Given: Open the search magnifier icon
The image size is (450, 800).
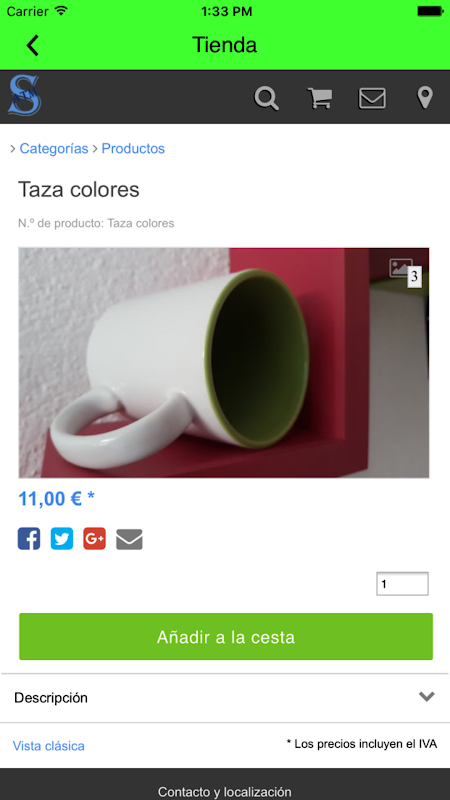Looking at the screenshot, I should click(x=266, y=98).
